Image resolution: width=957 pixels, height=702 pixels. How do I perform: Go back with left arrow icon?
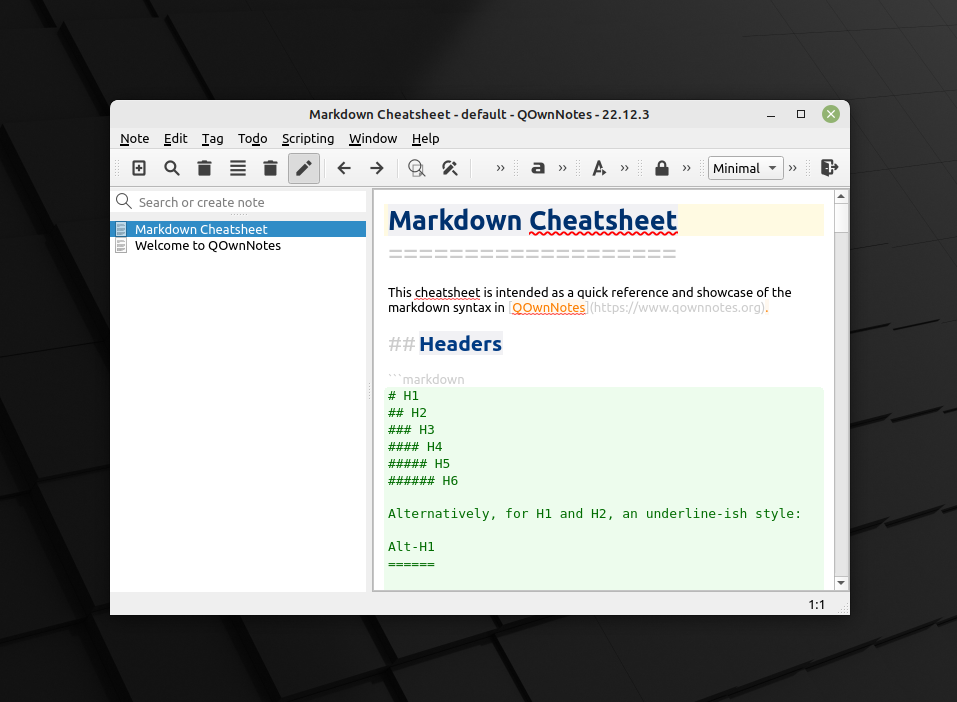click(344, 168)
